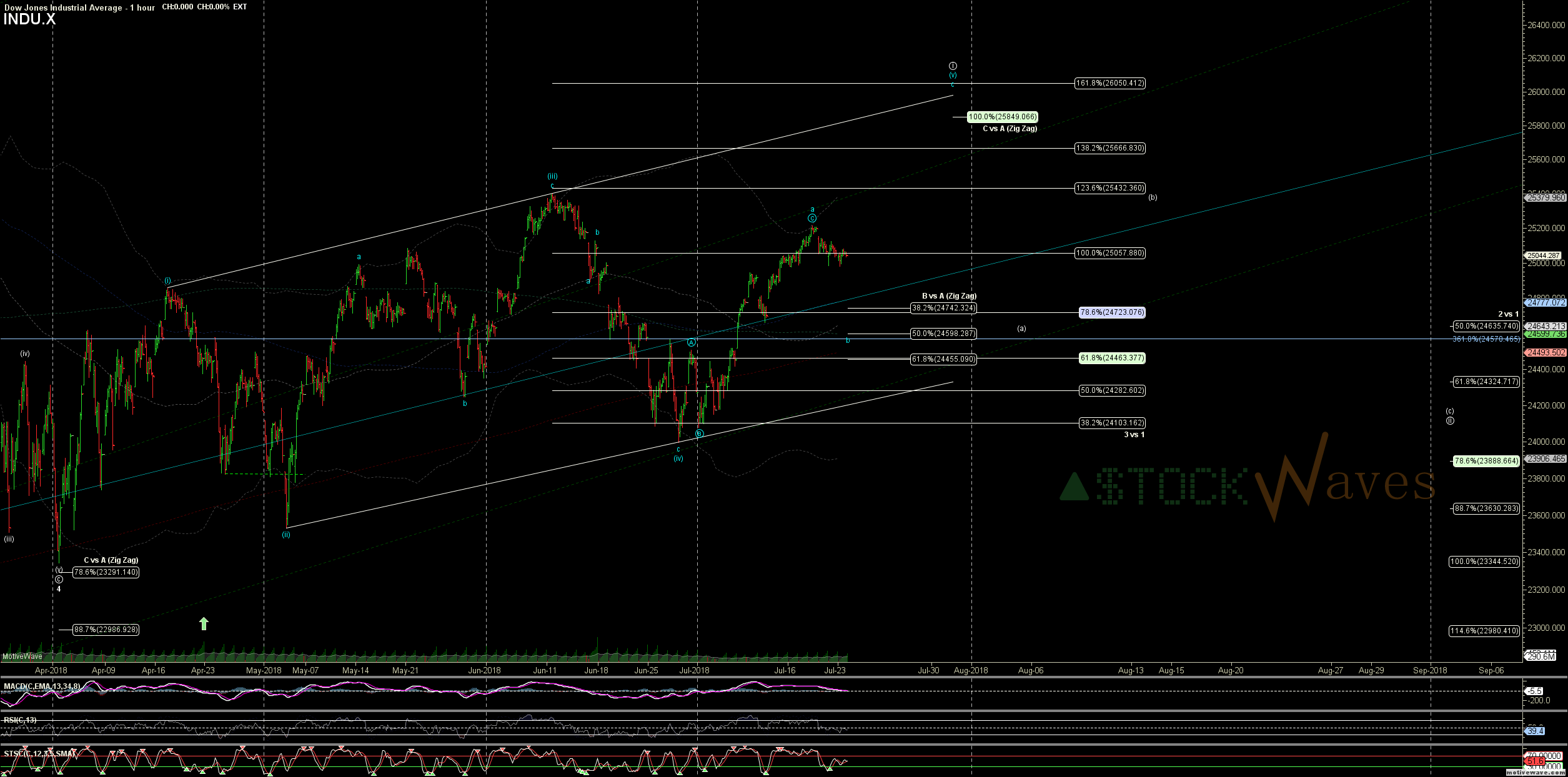This screenshot has height=777, width=1568.
Task: Click the 24599.736 green price tag
Action: pyautogui.click(x=1546, y=334)
